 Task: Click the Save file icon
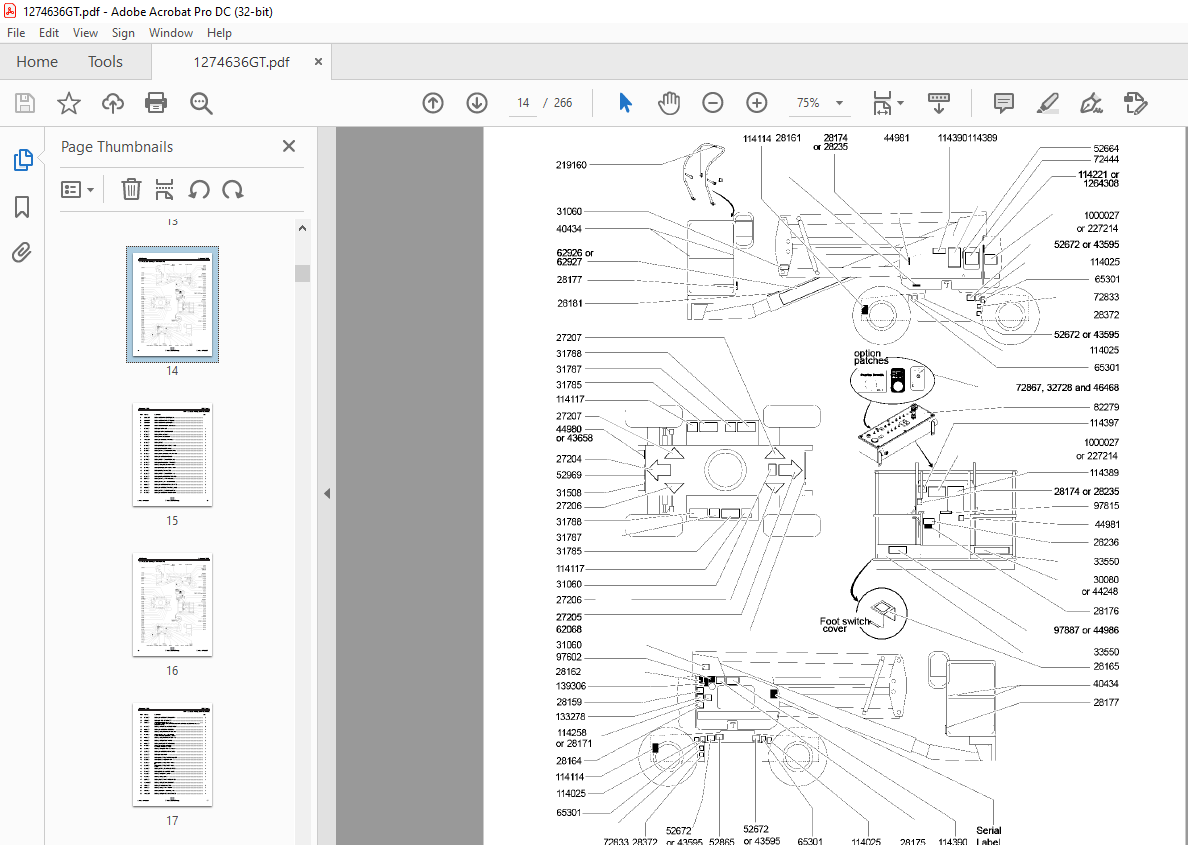25,103
